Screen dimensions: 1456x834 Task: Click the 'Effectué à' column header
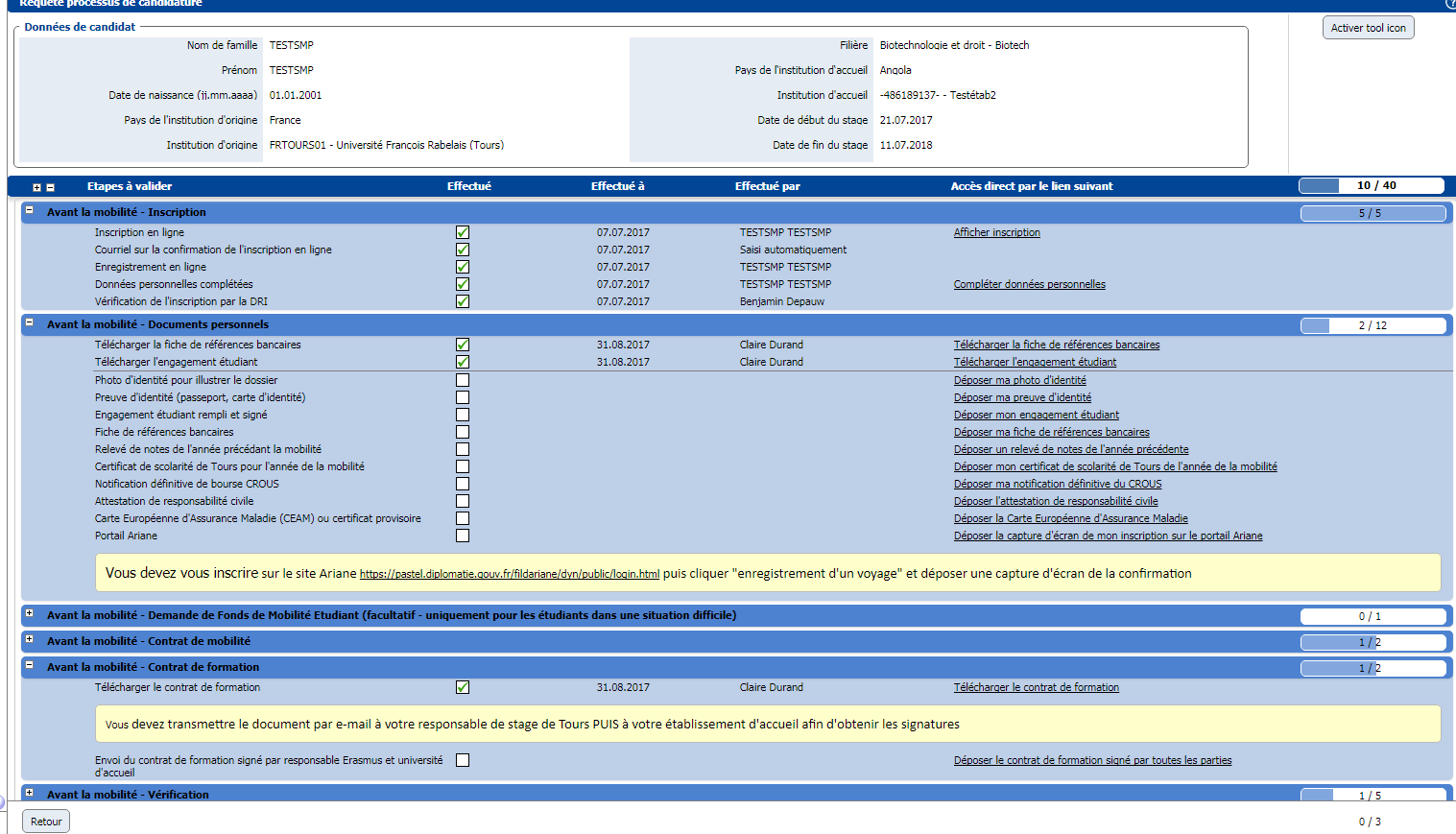point(617,186)
